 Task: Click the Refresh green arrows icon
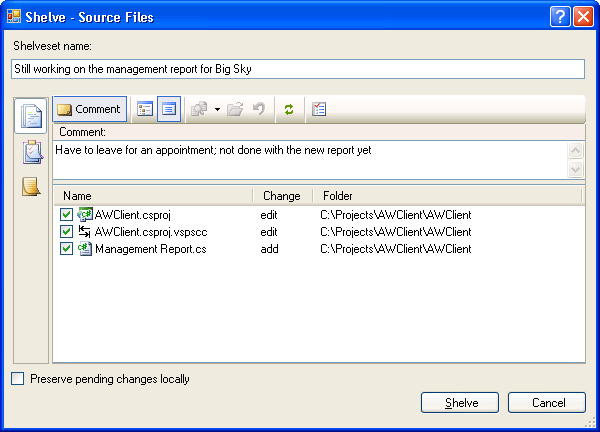(x=289, y=109)
